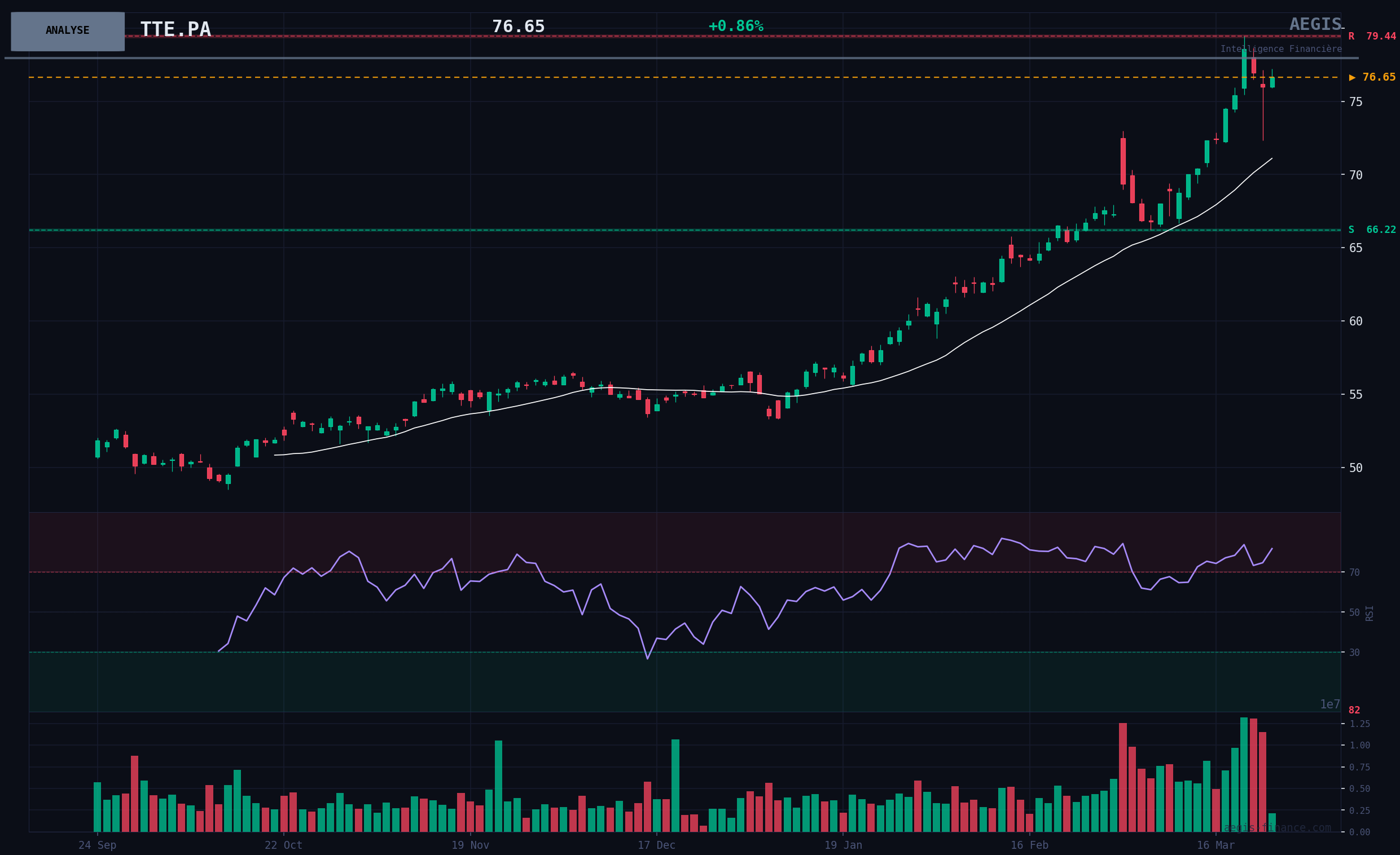This screenshot has width=1400, height=855.
Task: Select the 24 Sep date label
Action: coord(97,845)
